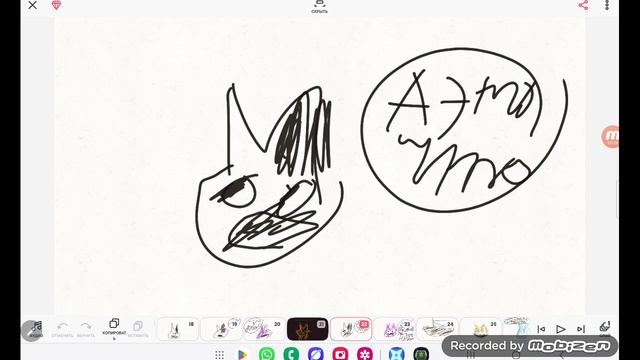Open the Camera app from the taskbar

(x=340, y=353)
